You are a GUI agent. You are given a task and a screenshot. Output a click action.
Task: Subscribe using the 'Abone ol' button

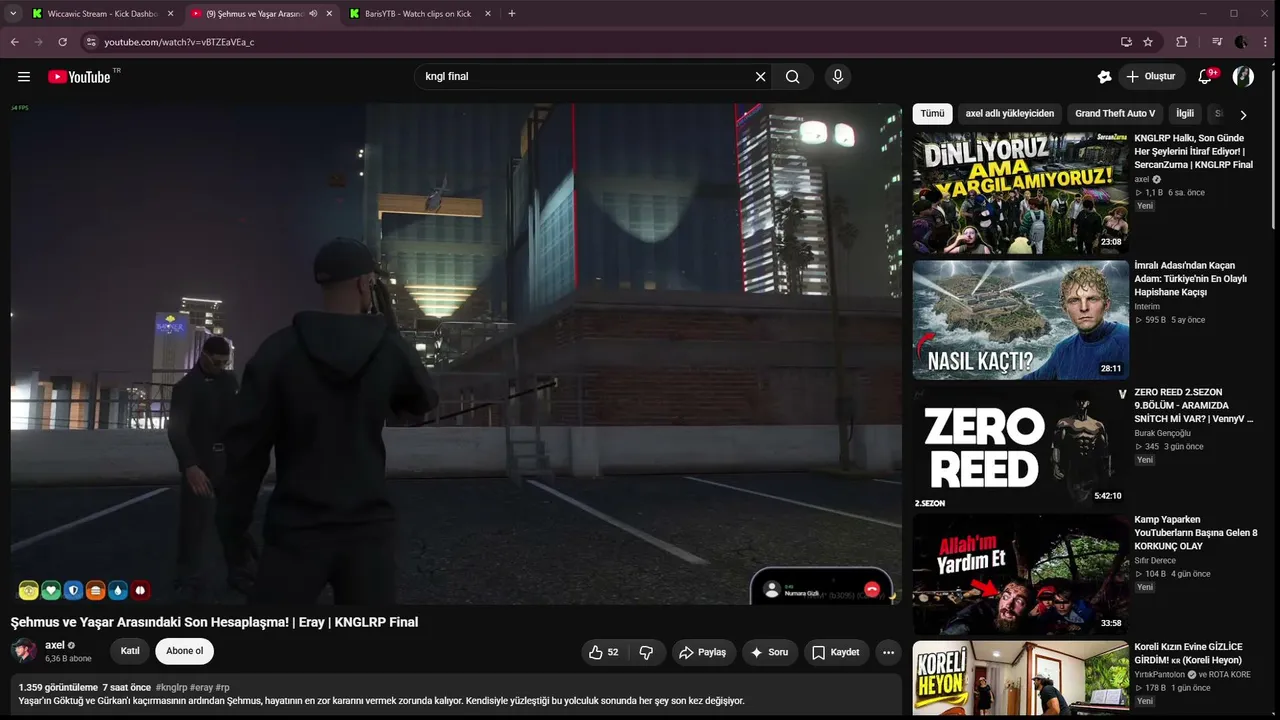tap(184, 651)
